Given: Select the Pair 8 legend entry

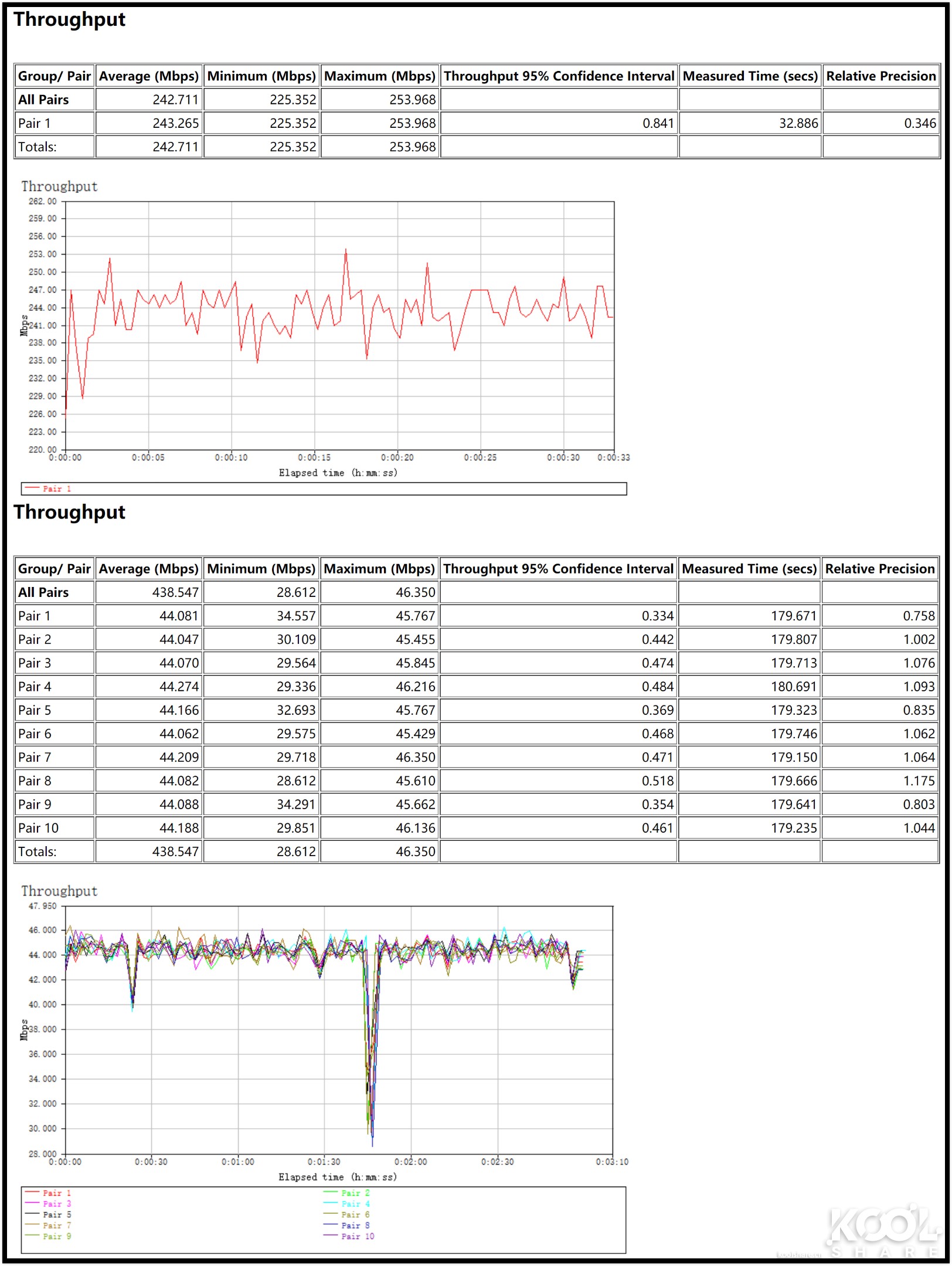Looking at the screenshot, I should 347,1226.
